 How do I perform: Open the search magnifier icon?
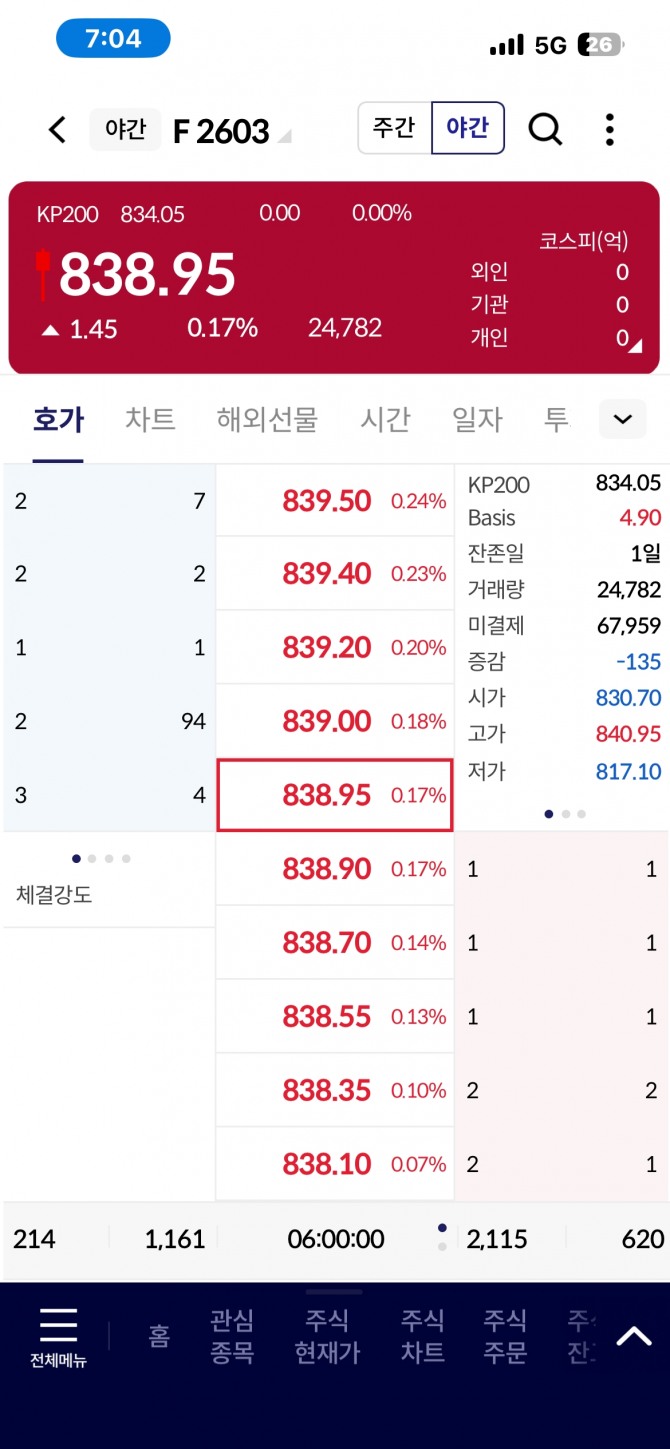tap(545, 129)
